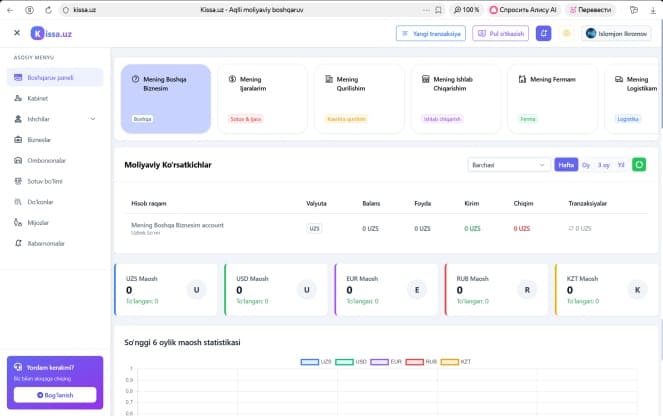This screenshot has width=663, height=416.
Task: Click the Xabarnomalar bell icon in sidebar
Action: (x=18, y=243)
